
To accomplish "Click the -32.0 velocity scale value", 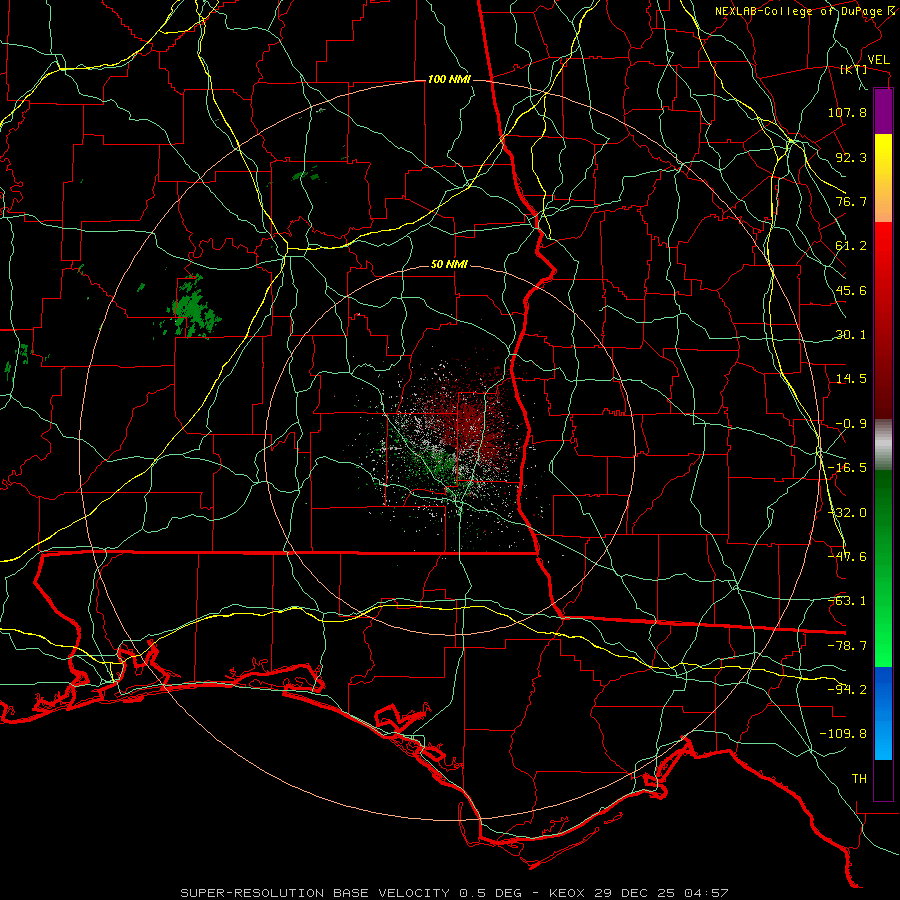I will click(847, 513).
